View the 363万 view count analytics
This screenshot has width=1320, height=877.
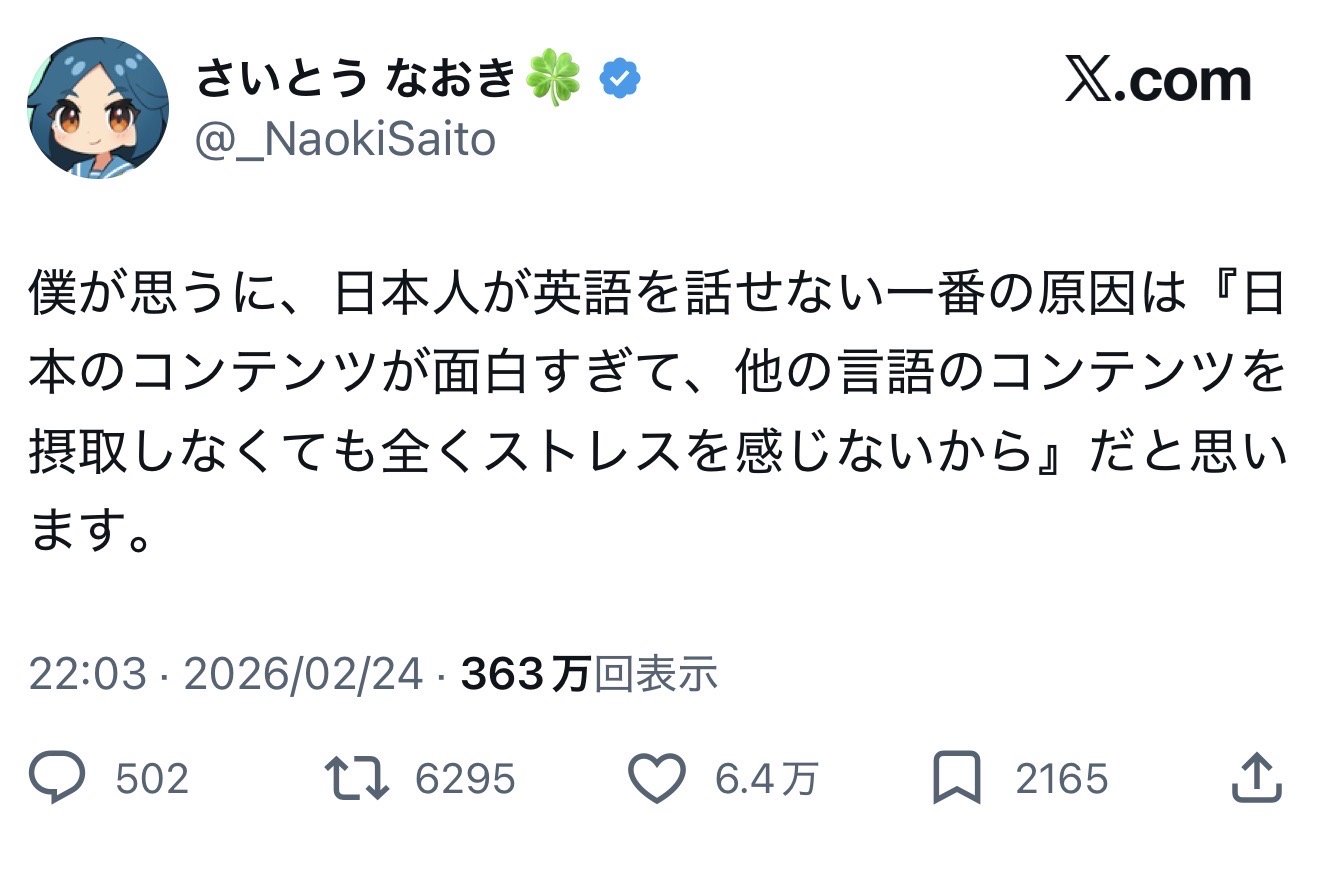pyautogui.click(x=590, y=676)
